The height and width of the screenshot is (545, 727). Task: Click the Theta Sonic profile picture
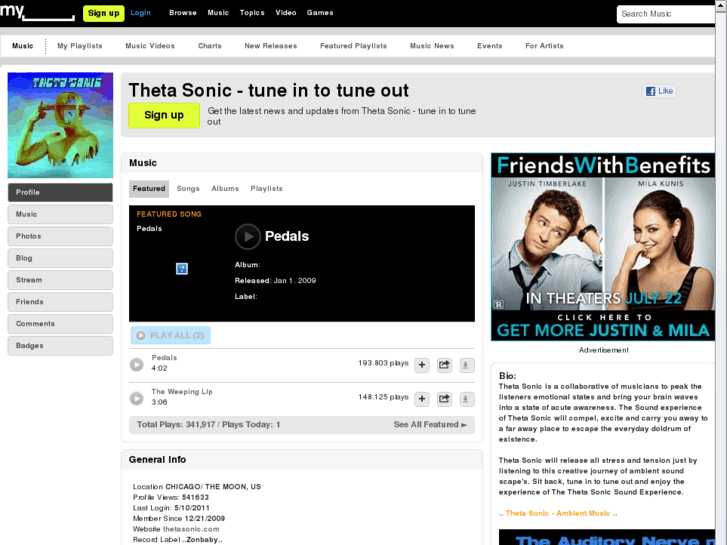(60, 125)
